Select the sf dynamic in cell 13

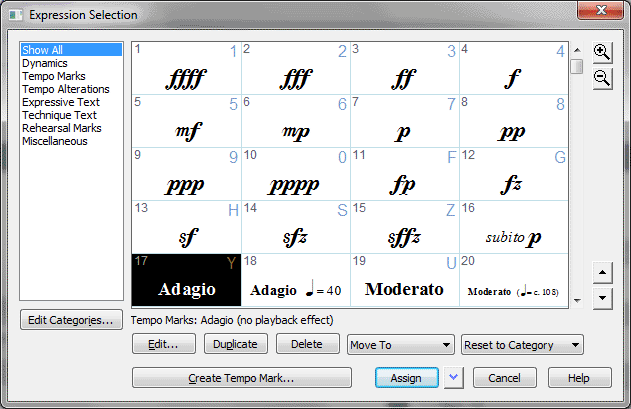tap(186, 227)
